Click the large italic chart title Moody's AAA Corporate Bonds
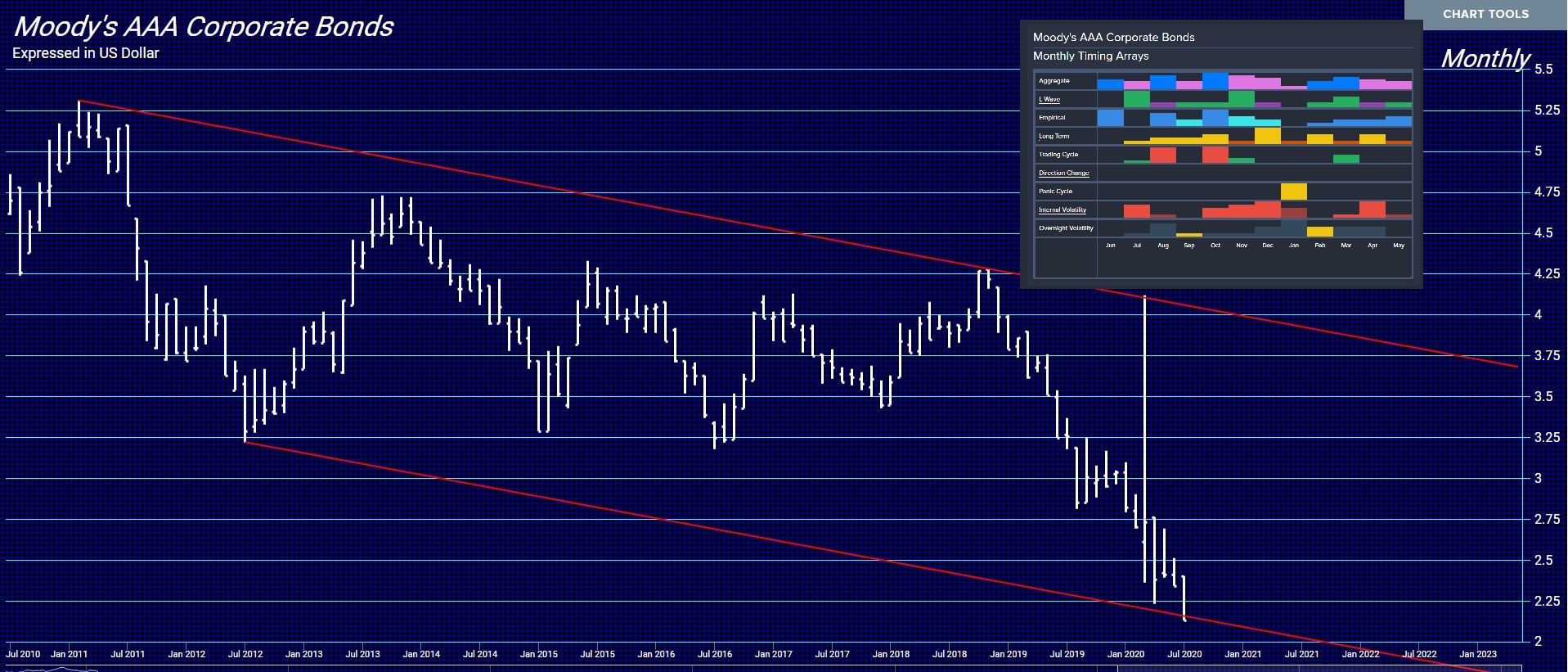This screenshot has width=1568, height=672. (204, 26)
